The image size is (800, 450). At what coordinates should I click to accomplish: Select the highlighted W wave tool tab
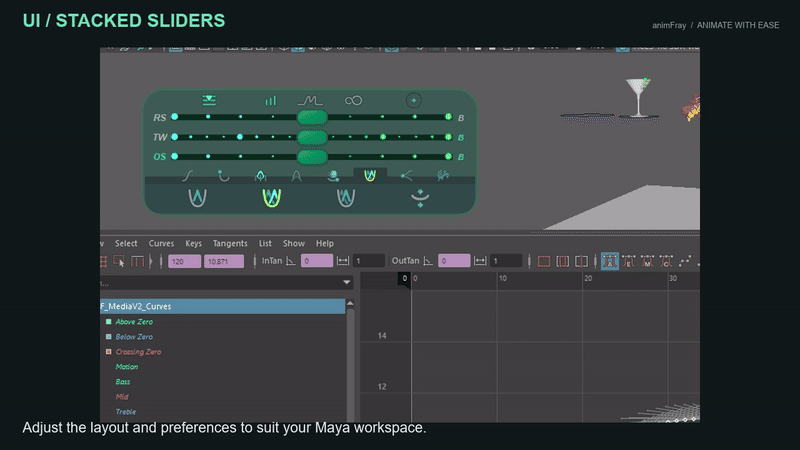coord(370,176)
